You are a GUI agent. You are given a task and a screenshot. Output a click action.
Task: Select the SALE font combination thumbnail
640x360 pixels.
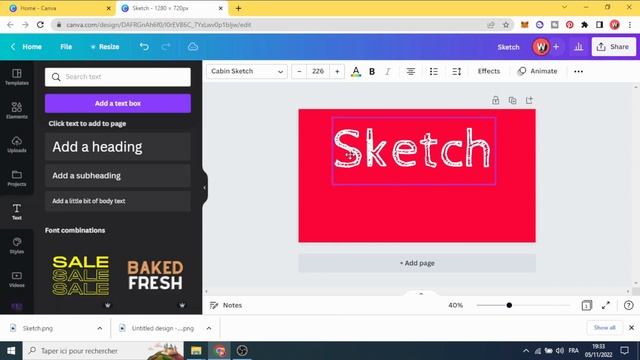point(80,276)
